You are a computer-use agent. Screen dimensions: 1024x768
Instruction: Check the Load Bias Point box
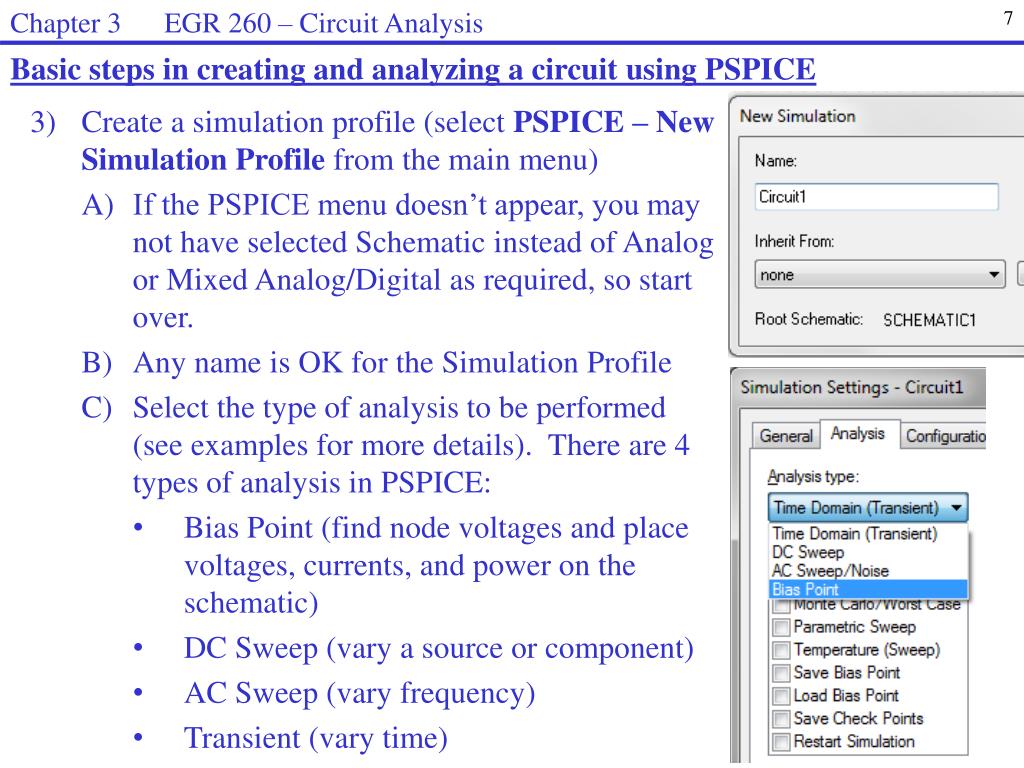[780, 696]
